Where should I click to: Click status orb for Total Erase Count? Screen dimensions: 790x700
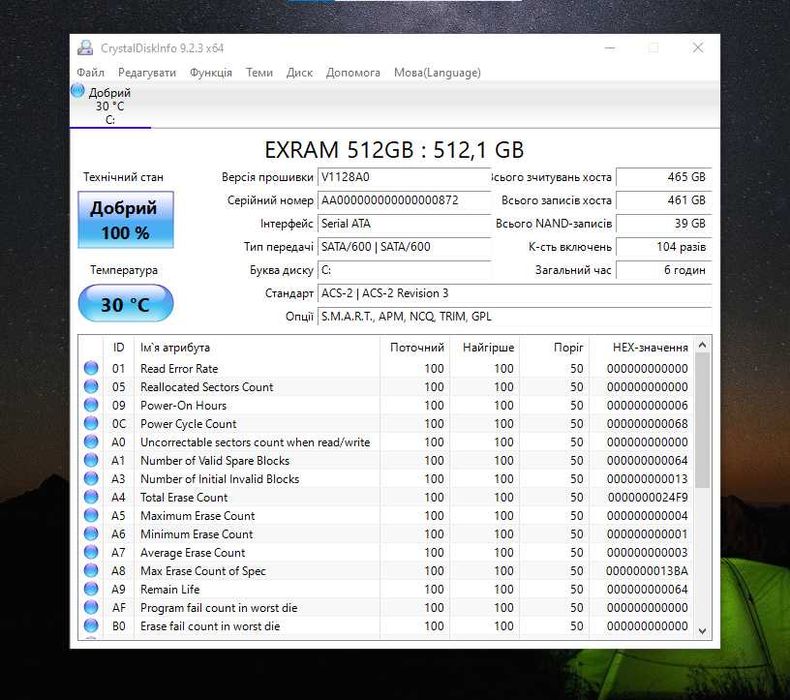tap(91, 497)
